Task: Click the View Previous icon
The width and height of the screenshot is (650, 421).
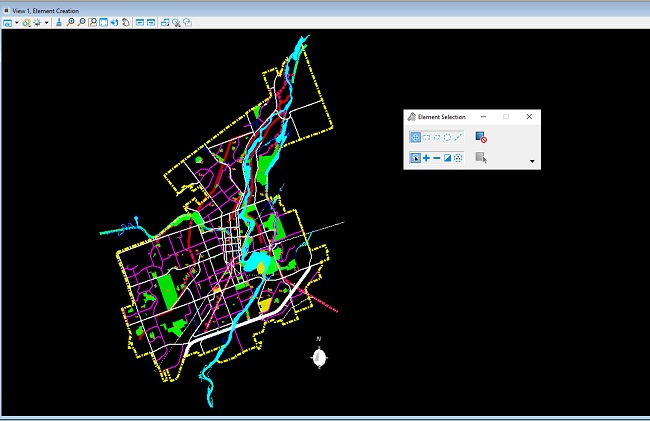Action: pyautogui.click(x=140, y=22)
